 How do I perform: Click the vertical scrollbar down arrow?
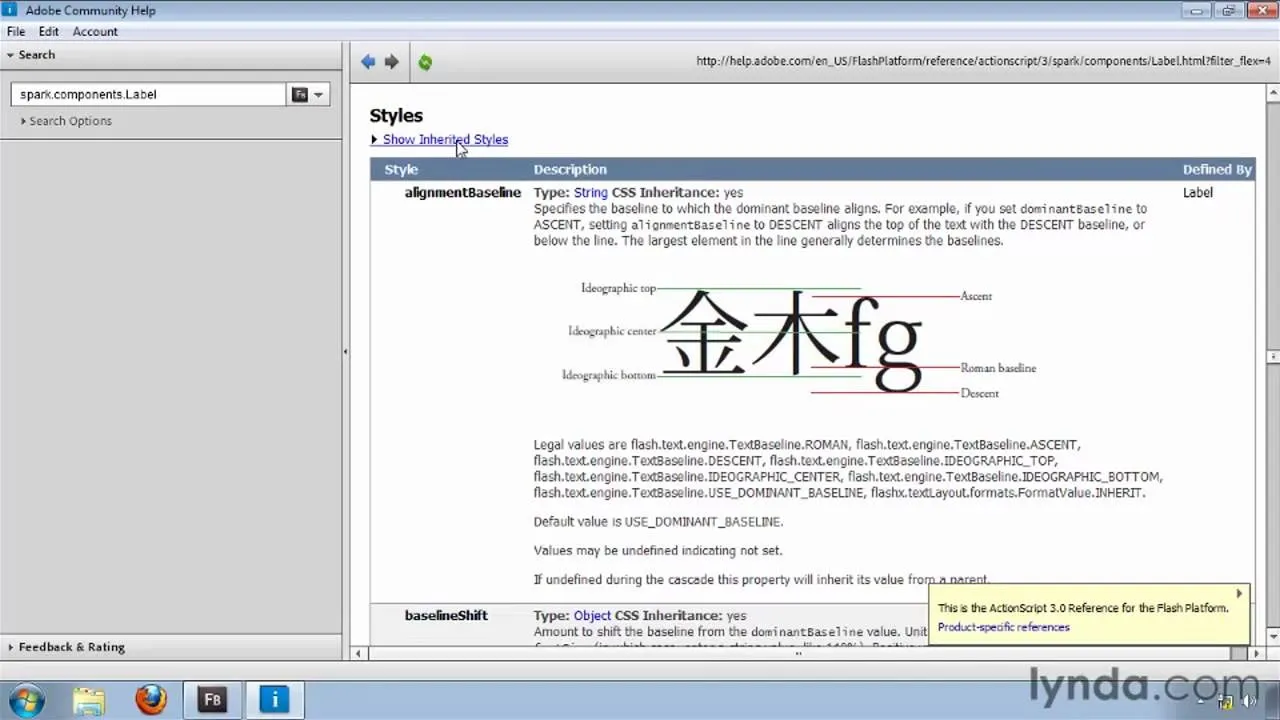[x=1272, y=636]
